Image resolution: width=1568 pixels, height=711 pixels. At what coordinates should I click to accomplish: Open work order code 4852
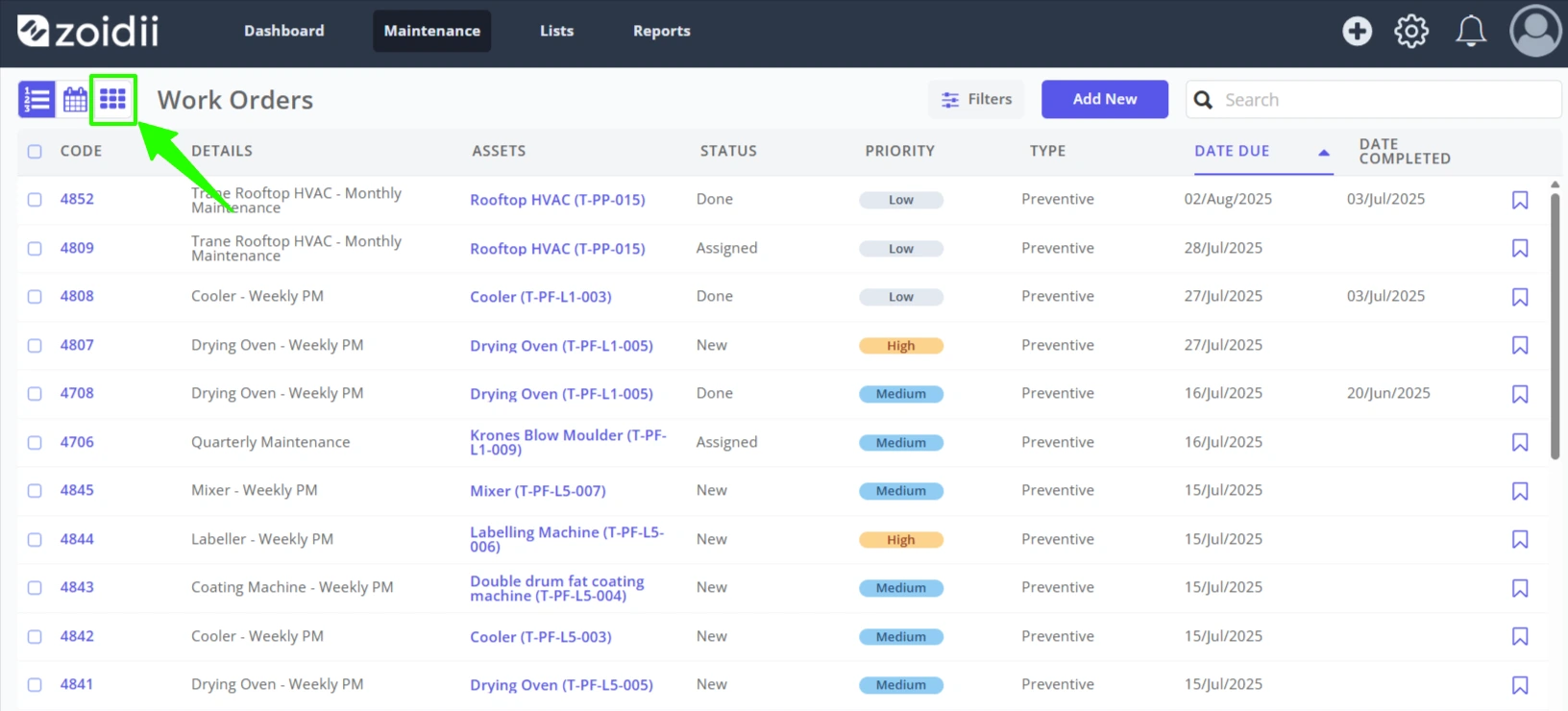[77, 199]
